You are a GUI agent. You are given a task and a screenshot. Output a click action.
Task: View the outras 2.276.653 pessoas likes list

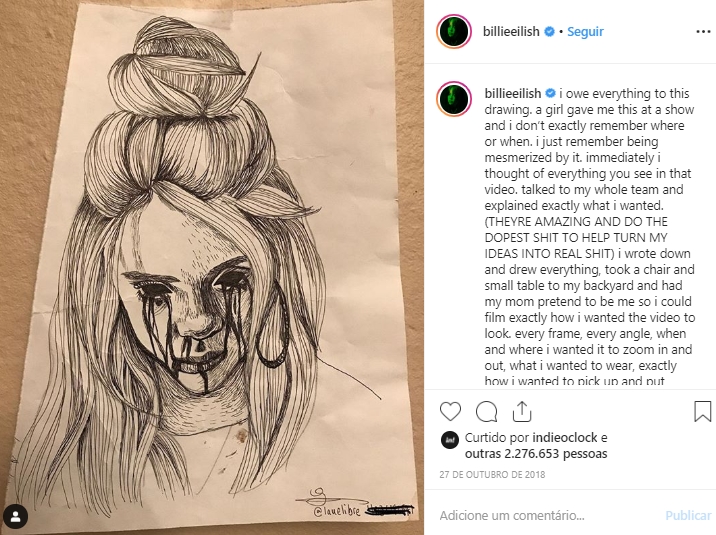tap(536, 454)
